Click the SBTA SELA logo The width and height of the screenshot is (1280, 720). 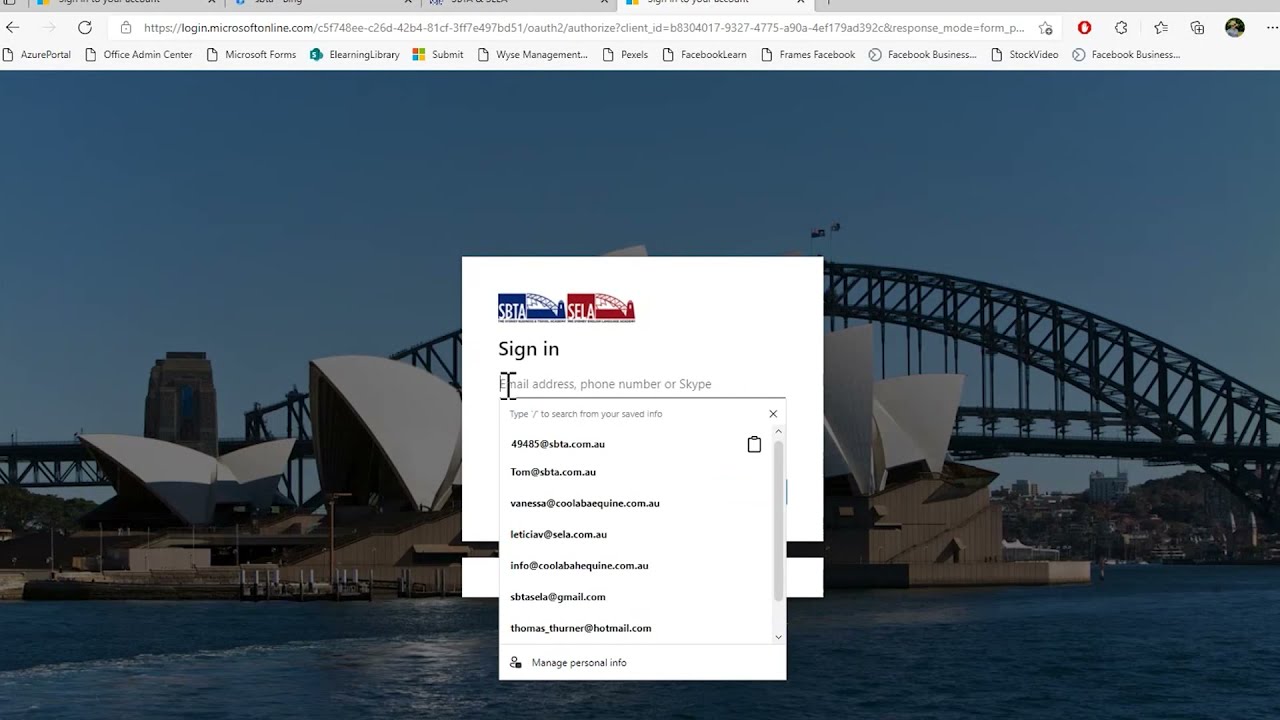tap(566, 307)
